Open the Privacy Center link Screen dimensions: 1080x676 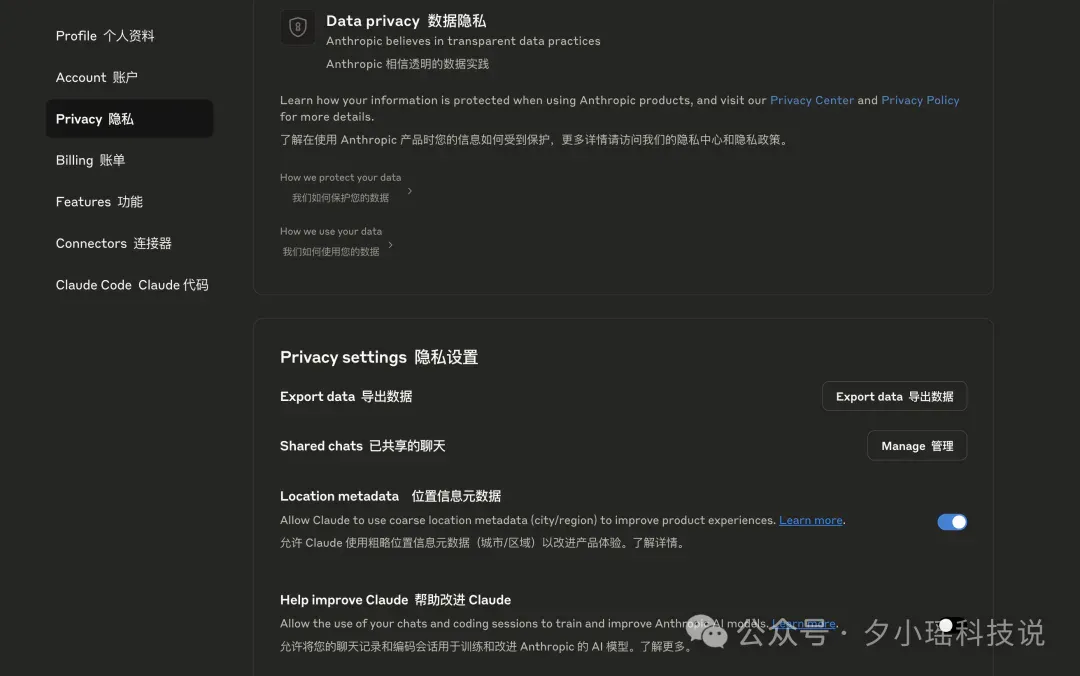(811, 100)
